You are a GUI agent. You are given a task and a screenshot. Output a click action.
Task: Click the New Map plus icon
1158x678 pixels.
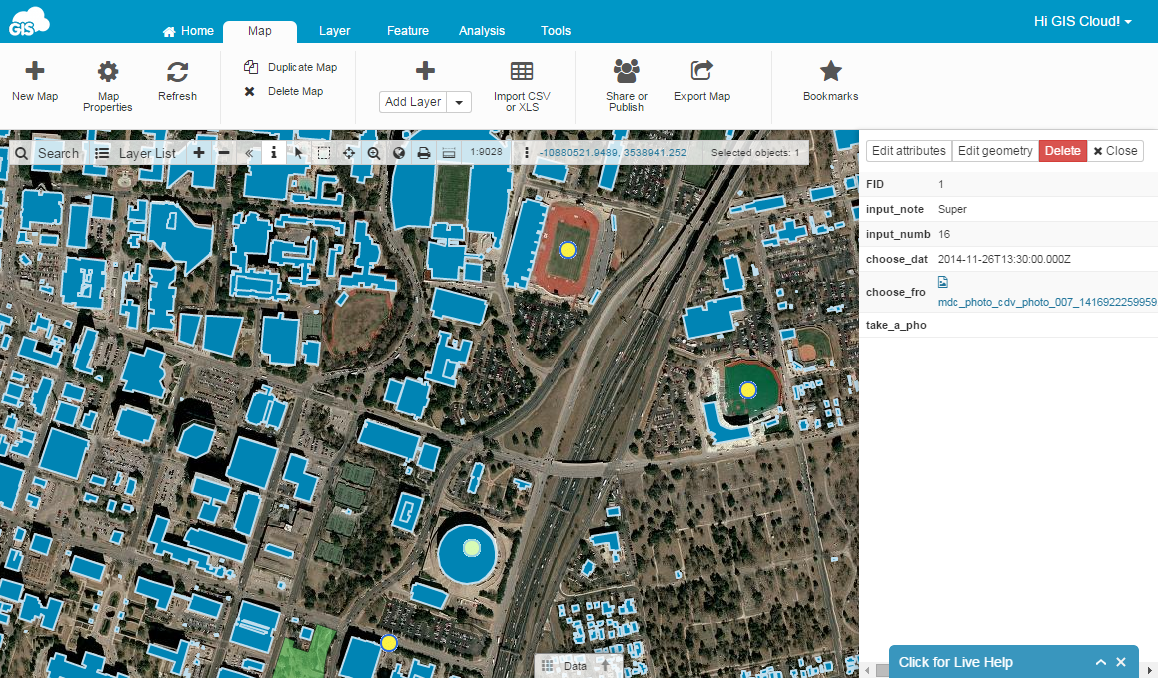pos(35,71)
